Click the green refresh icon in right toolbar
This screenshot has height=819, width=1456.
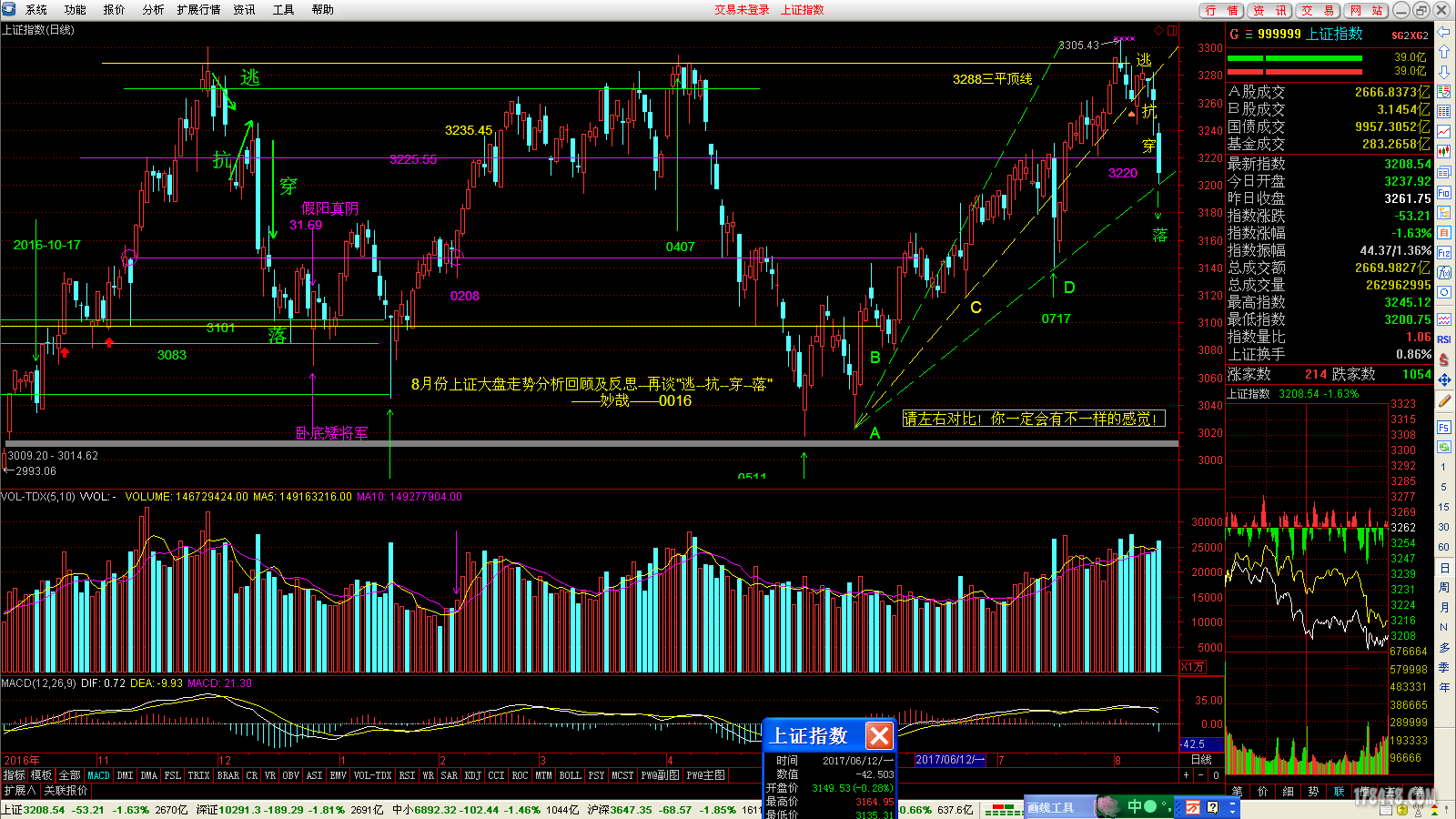[x=1444, y=447]
